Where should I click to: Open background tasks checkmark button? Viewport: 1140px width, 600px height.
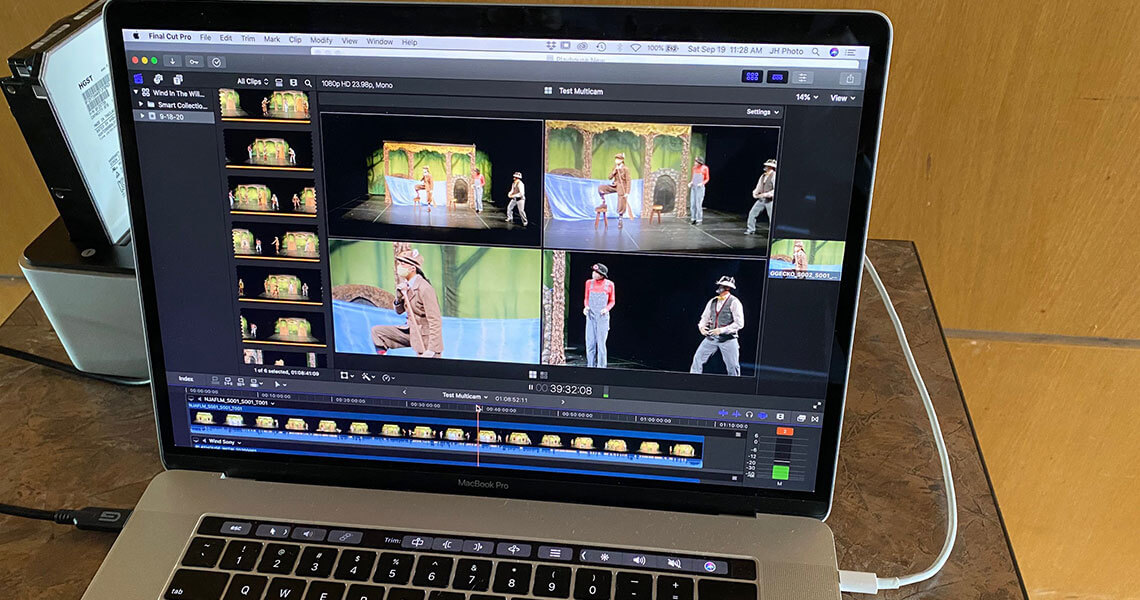point(216,63)
